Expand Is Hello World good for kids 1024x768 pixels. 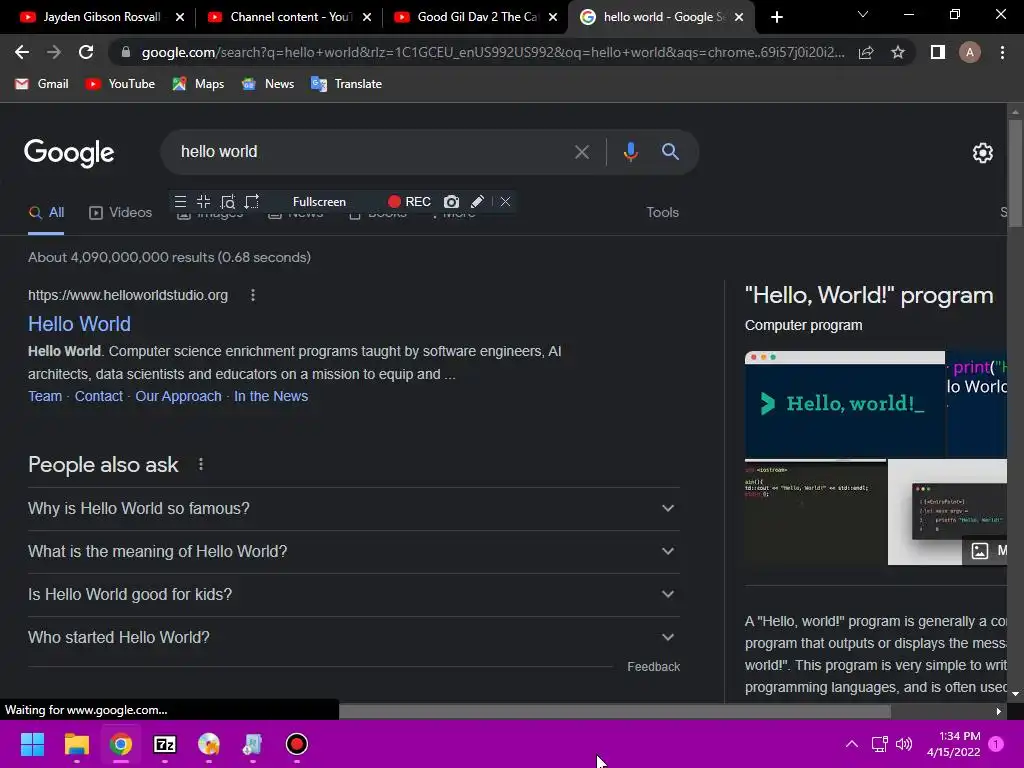click(354, 595)
